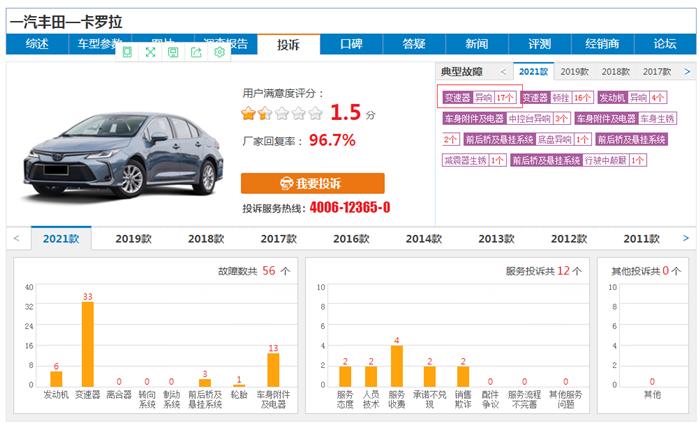Select 2017款 in 典型故障 panel
Screen dimensions: 700x427
[657, 71]
